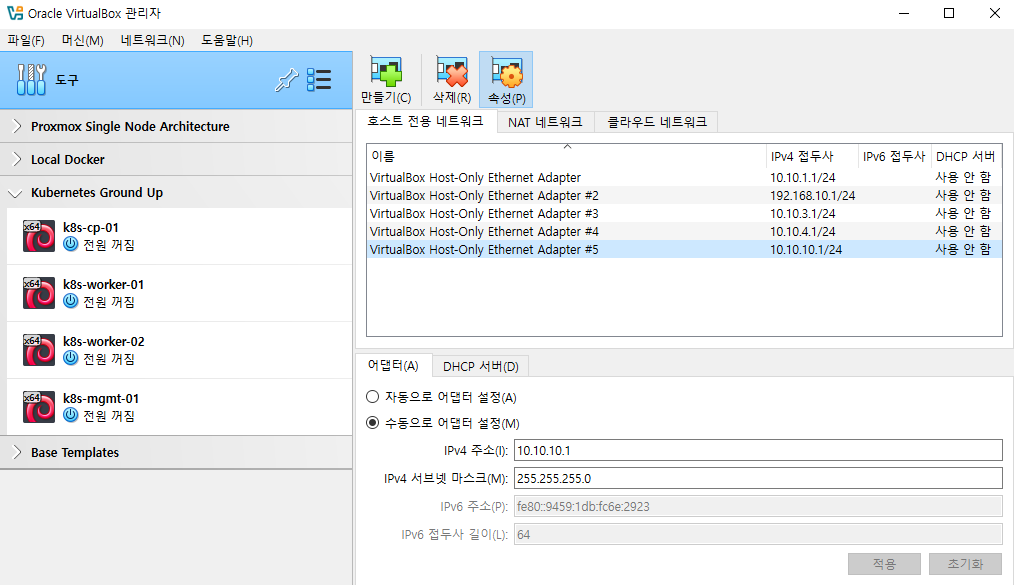This screenshot has width=1014, height=585.
Task: Collapse the Kubernetes Ground Up group
Action: (16, 193)
